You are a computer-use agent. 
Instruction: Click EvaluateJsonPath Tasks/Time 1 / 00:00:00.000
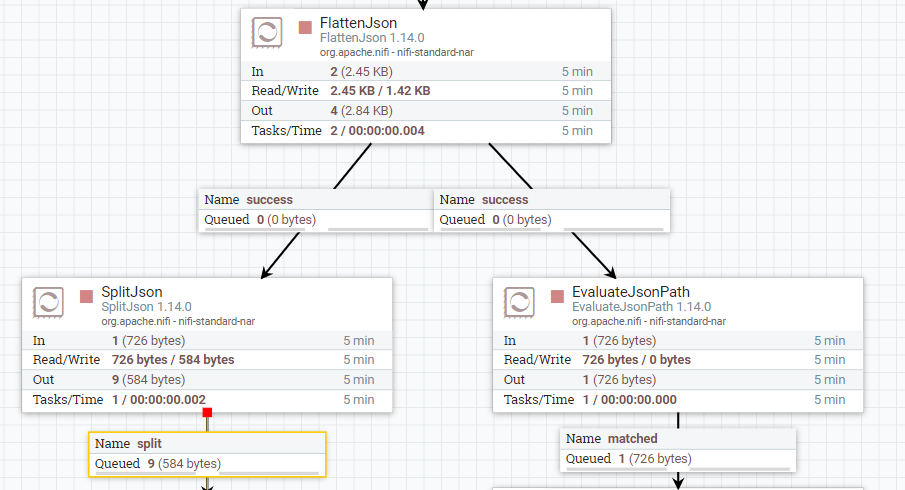[x=630, y=400]
